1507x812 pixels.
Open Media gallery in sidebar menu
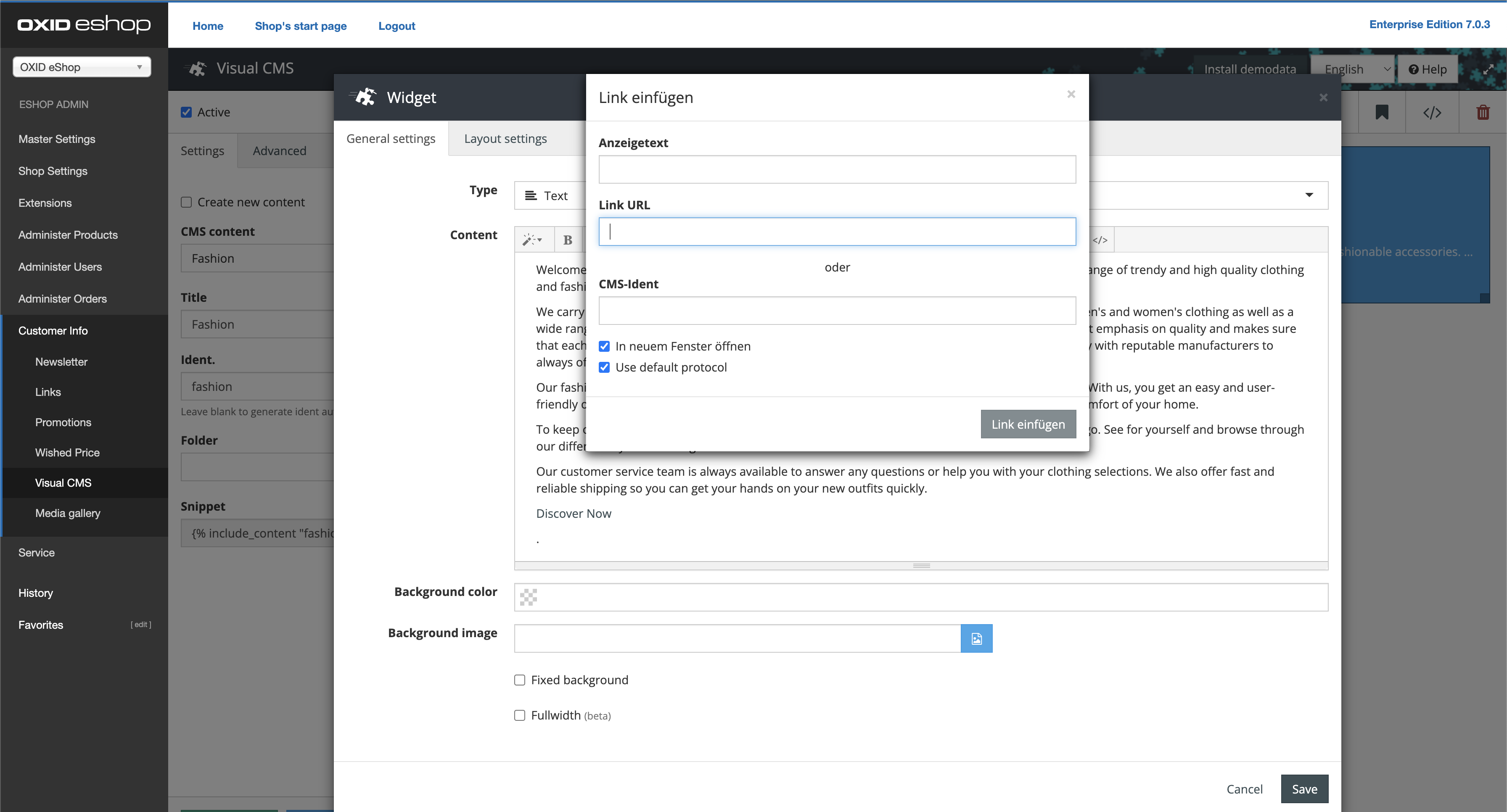[67, 513]
